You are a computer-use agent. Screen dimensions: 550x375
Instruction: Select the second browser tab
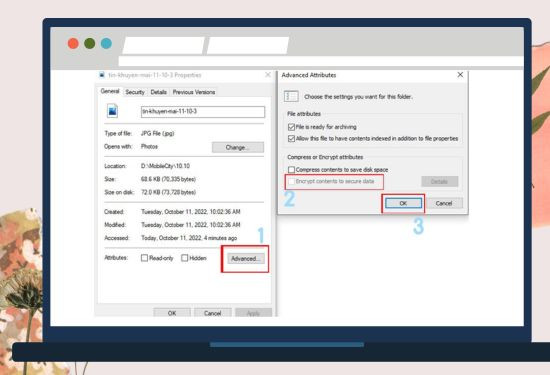pos(248,46)
